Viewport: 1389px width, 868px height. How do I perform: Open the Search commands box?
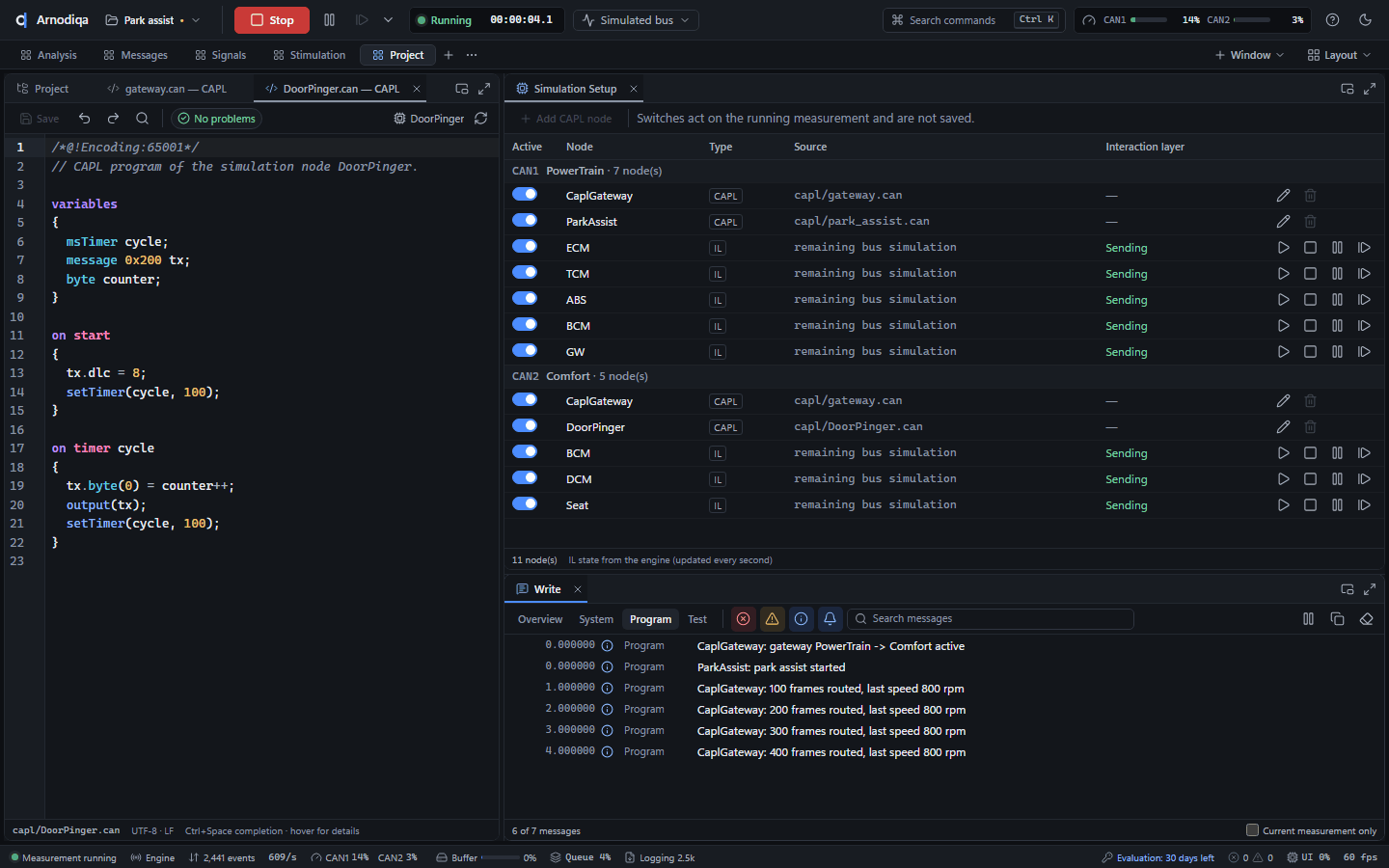(x=974, y=20)
